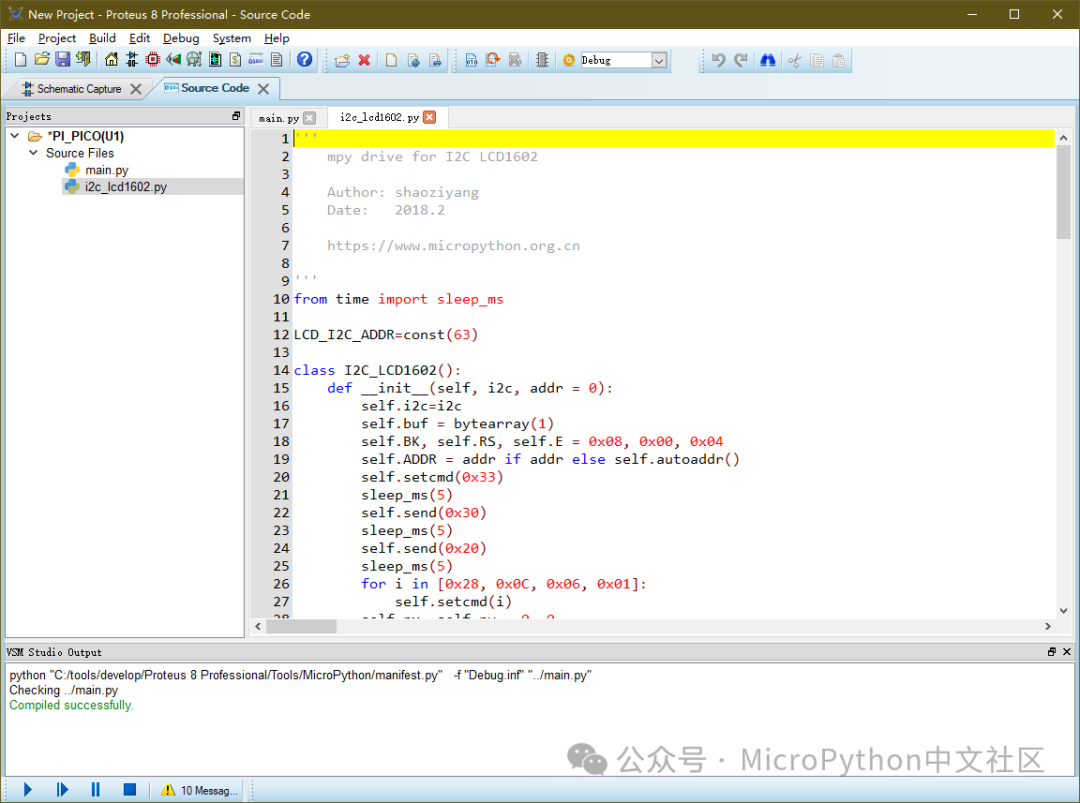The image size is (1080, 803).
Task: Create a new project with the blank-page icon
Action: [21, 60]
